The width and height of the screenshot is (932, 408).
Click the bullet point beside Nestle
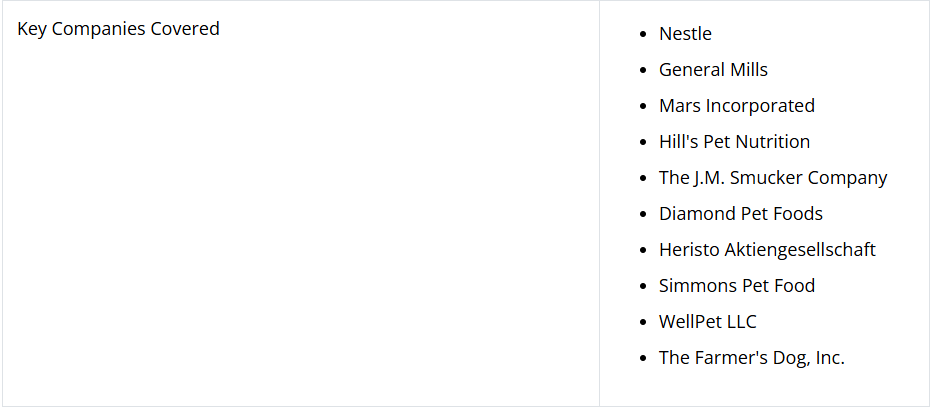643,34
